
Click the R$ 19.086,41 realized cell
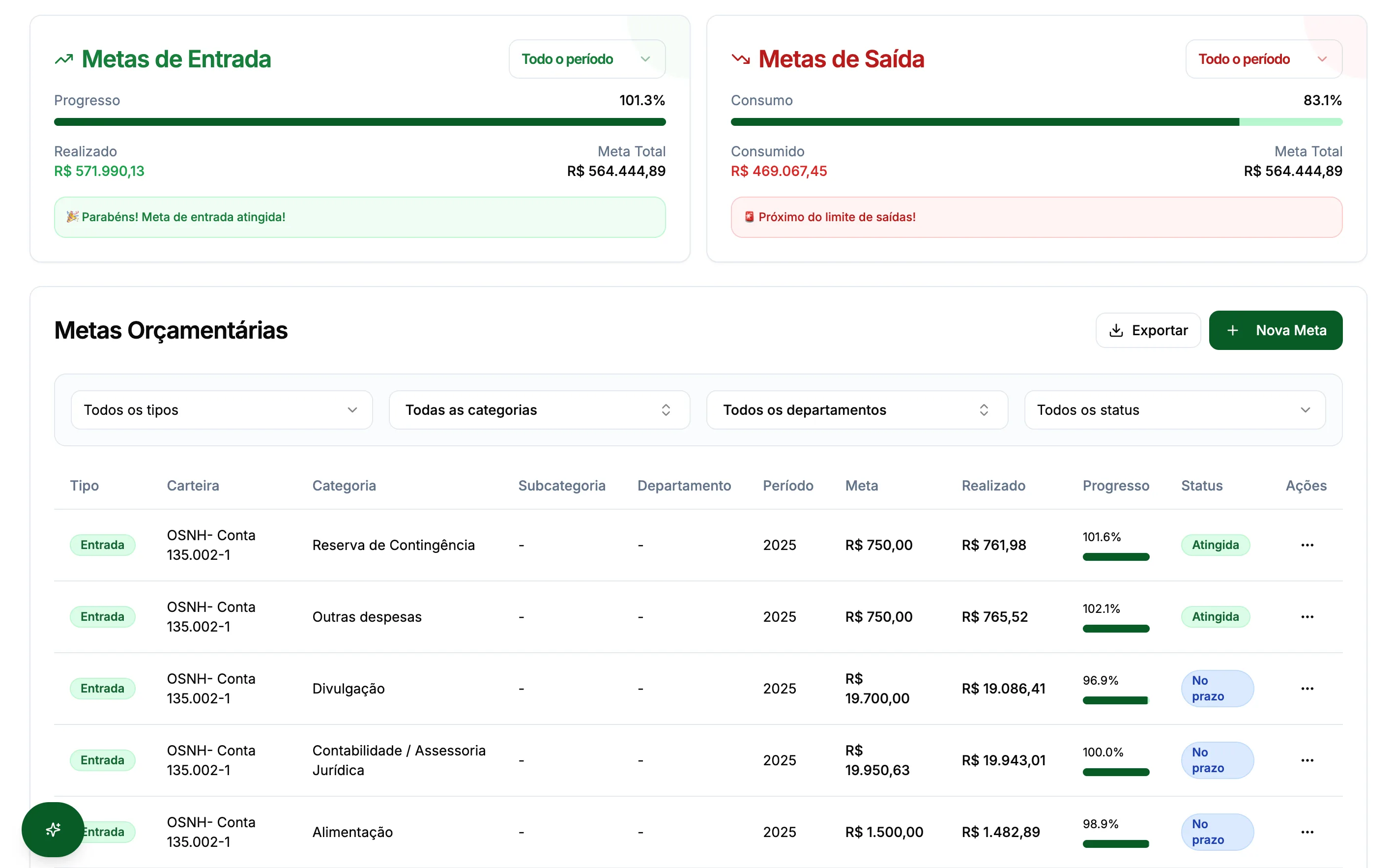coord(1003,688)
